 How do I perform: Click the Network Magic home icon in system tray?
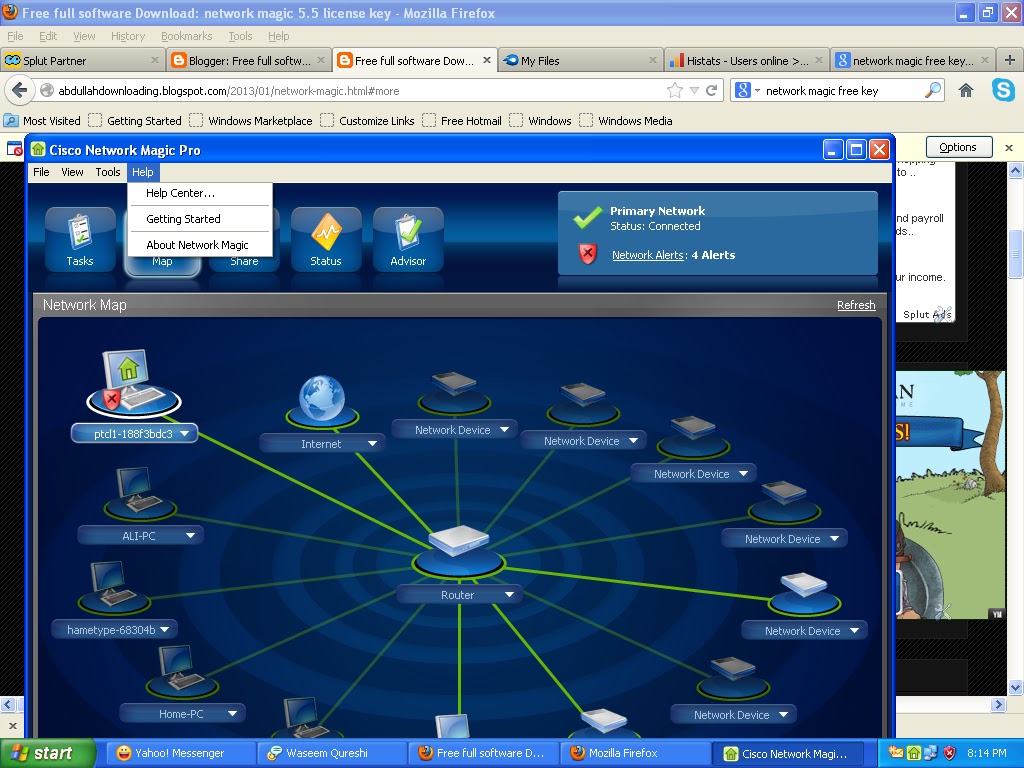coord(914,753)
